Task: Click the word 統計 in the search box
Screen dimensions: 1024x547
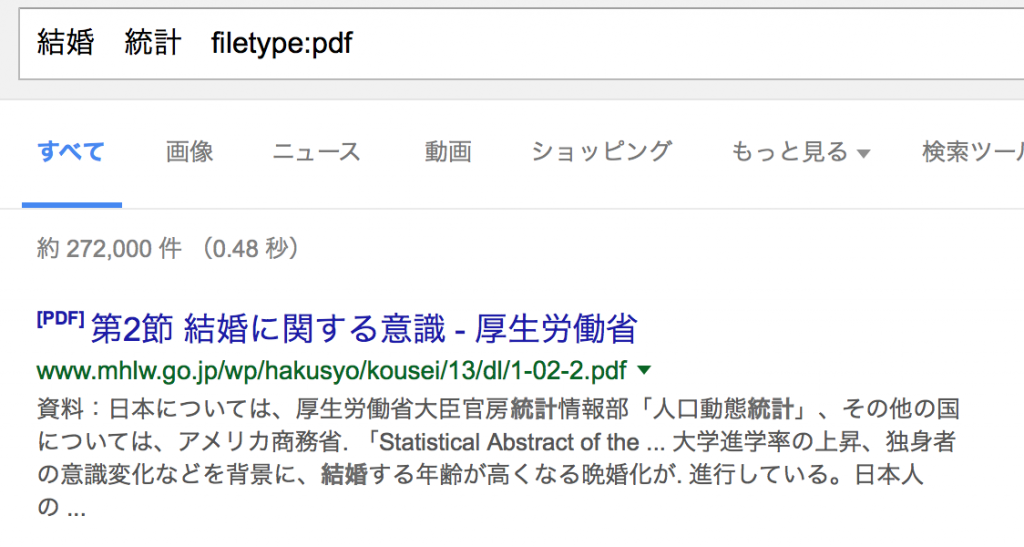Action: (x=153, y=44)
